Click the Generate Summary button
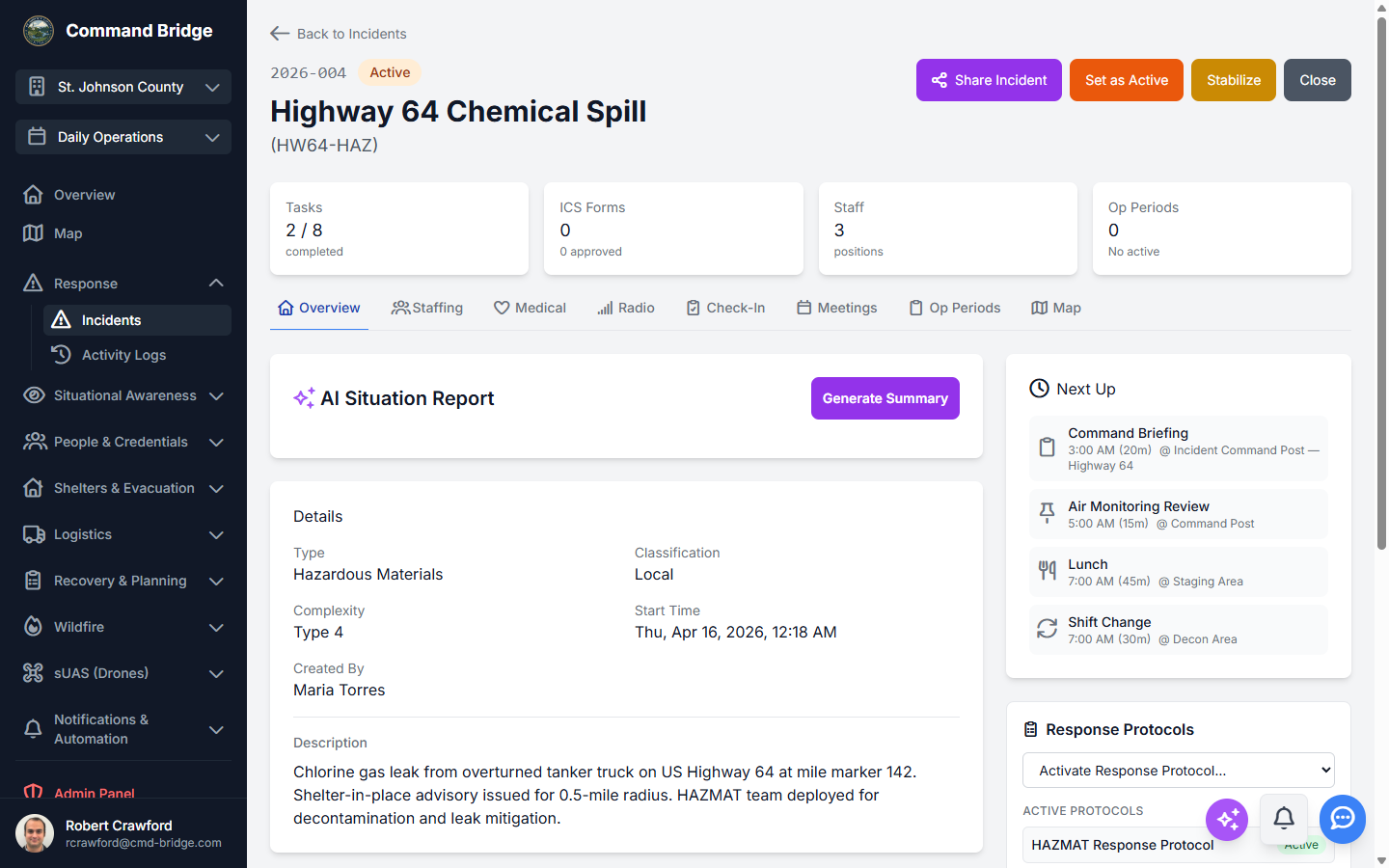 (x=885, y=397)
